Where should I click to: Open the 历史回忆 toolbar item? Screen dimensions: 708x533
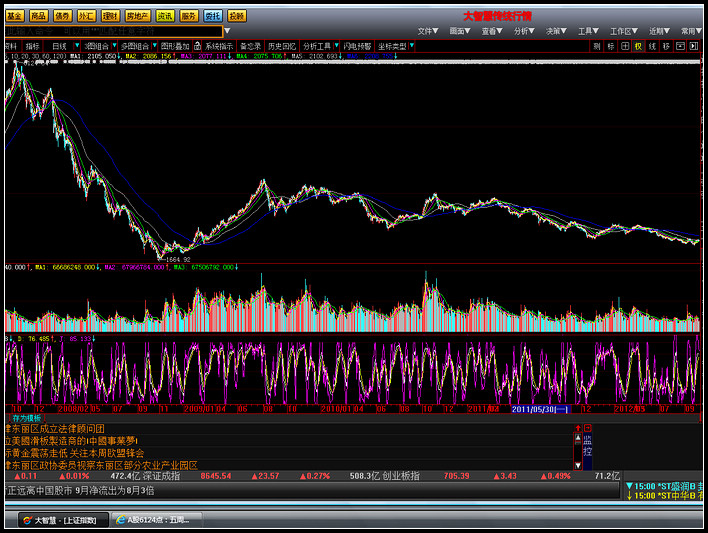(x=282, y=46)
